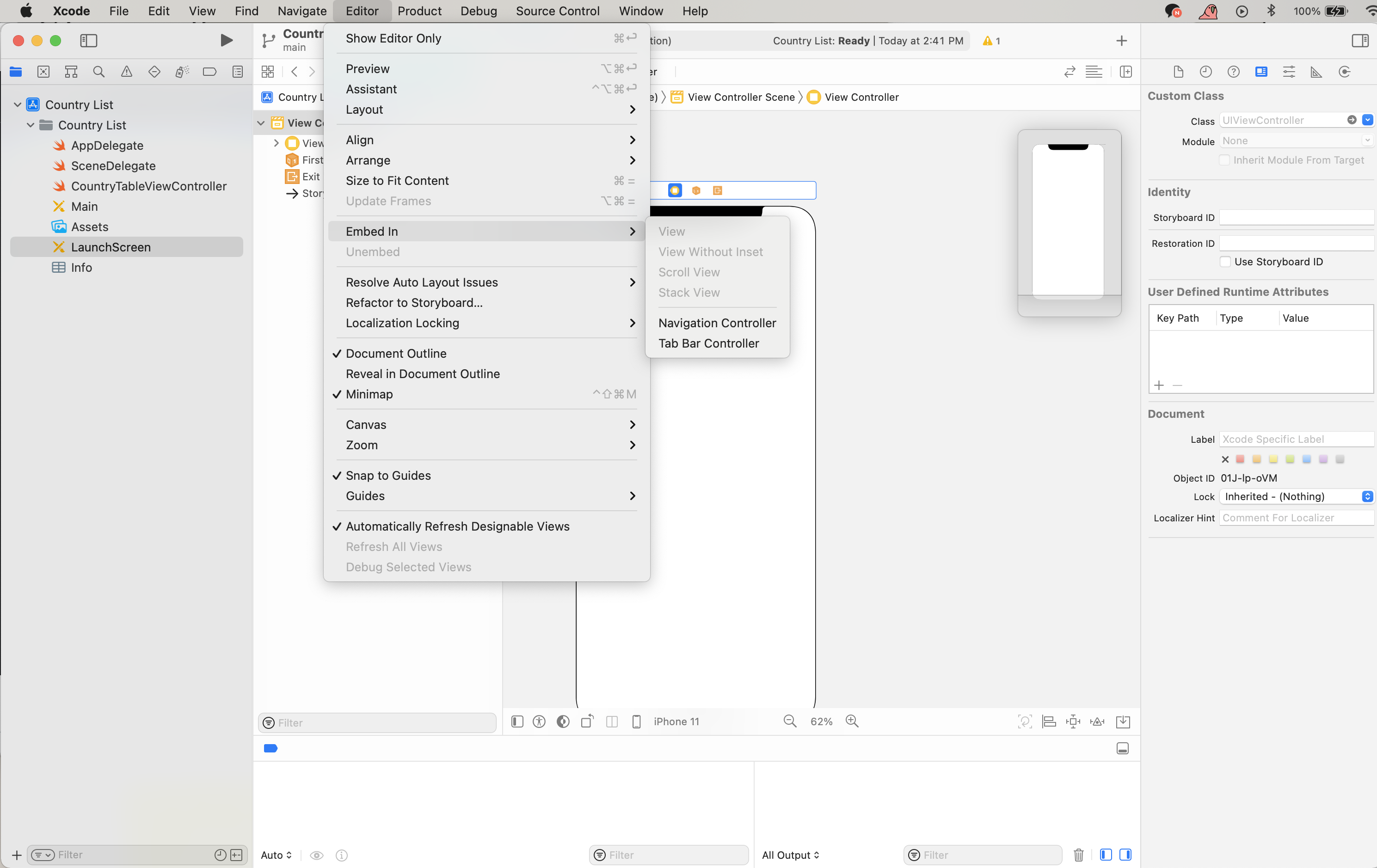Collapse the View Controller Scene outline
The image size is (1377, 868).
click(x=261, y=123)
